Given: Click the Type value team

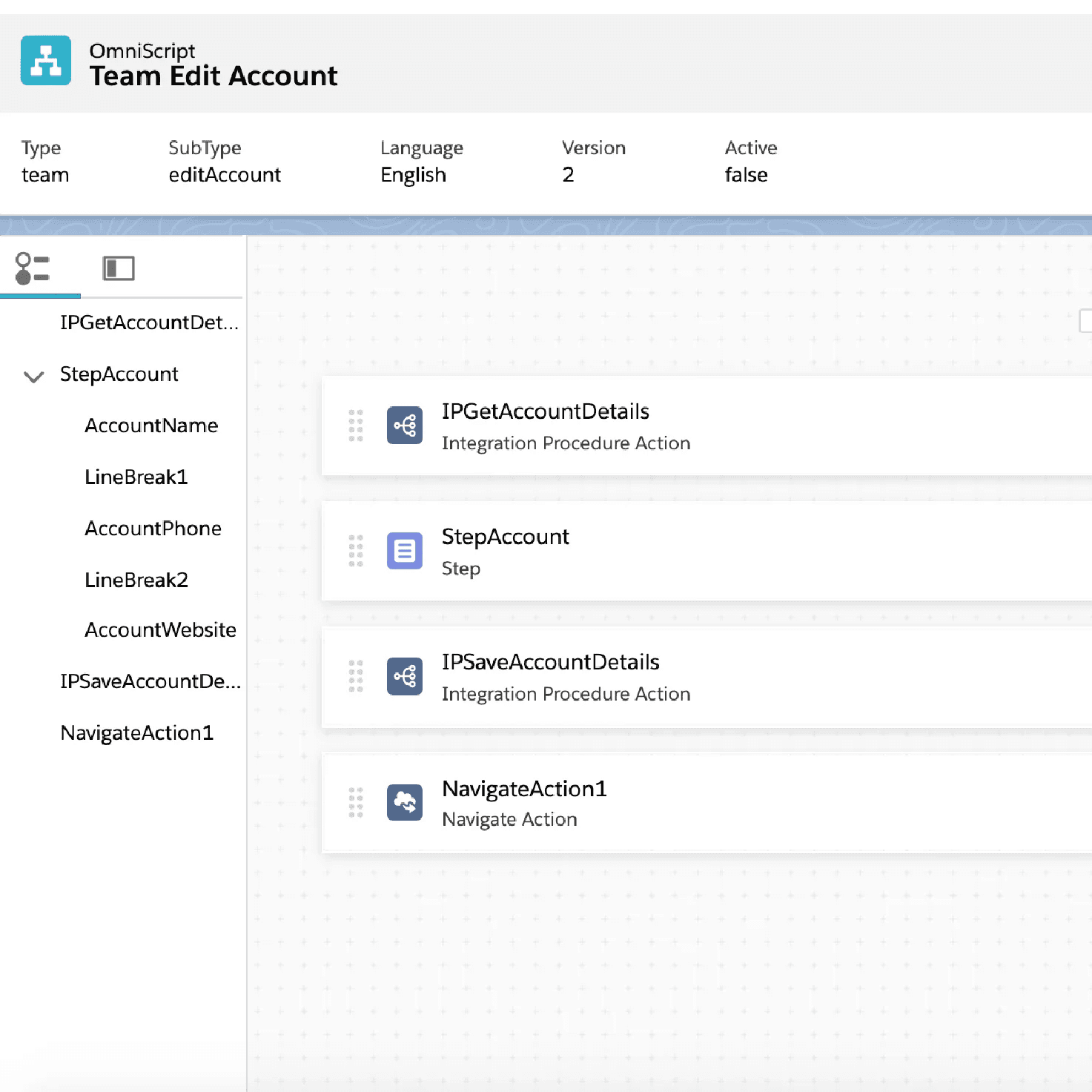Looking at the screenshot, I should pyautogui.click(x=45, y=175).
